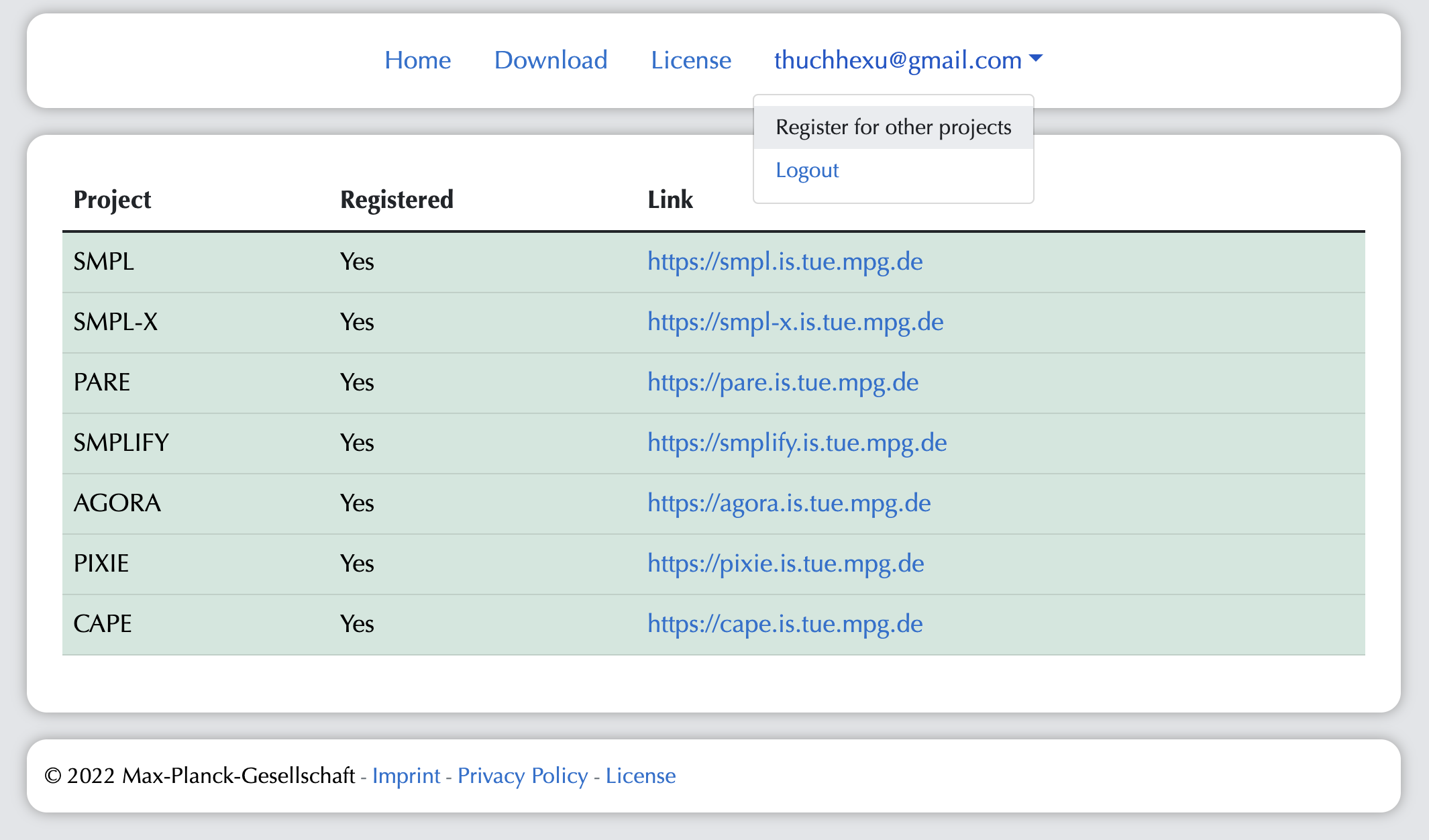Open the smpl-x.is.tue.mpg.de link
Viewport: 1429px width, 840px height.
[x=795, y=322]
